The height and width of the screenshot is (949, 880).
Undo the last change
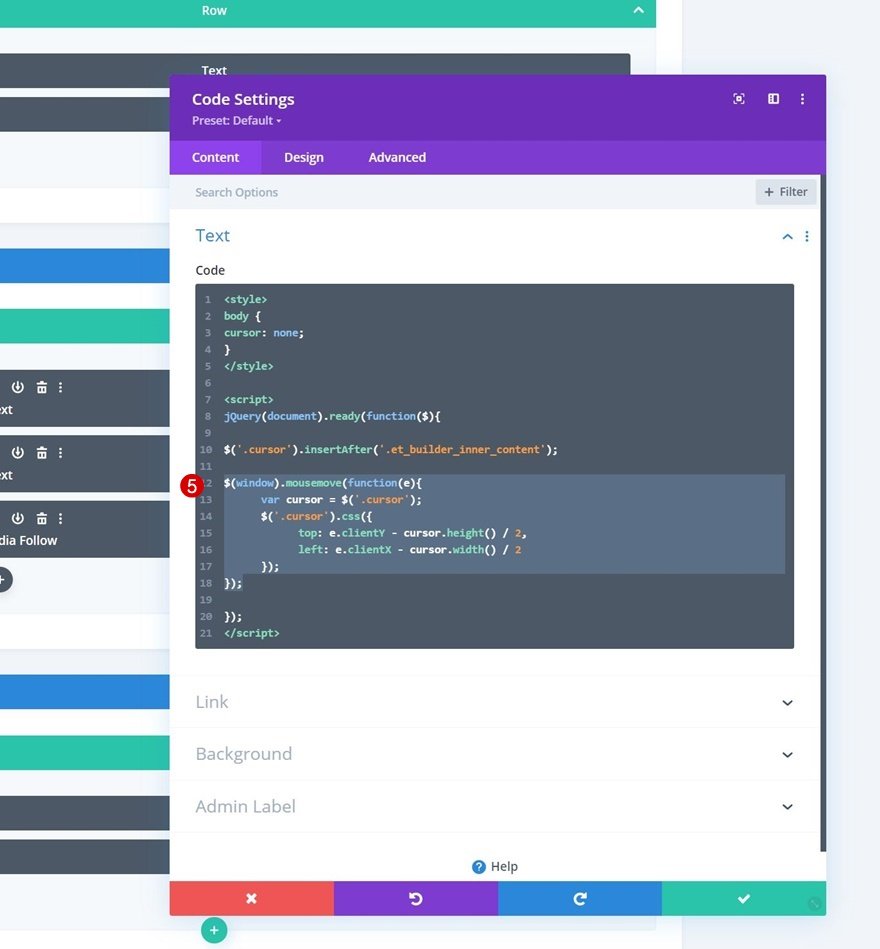(416, 898)
